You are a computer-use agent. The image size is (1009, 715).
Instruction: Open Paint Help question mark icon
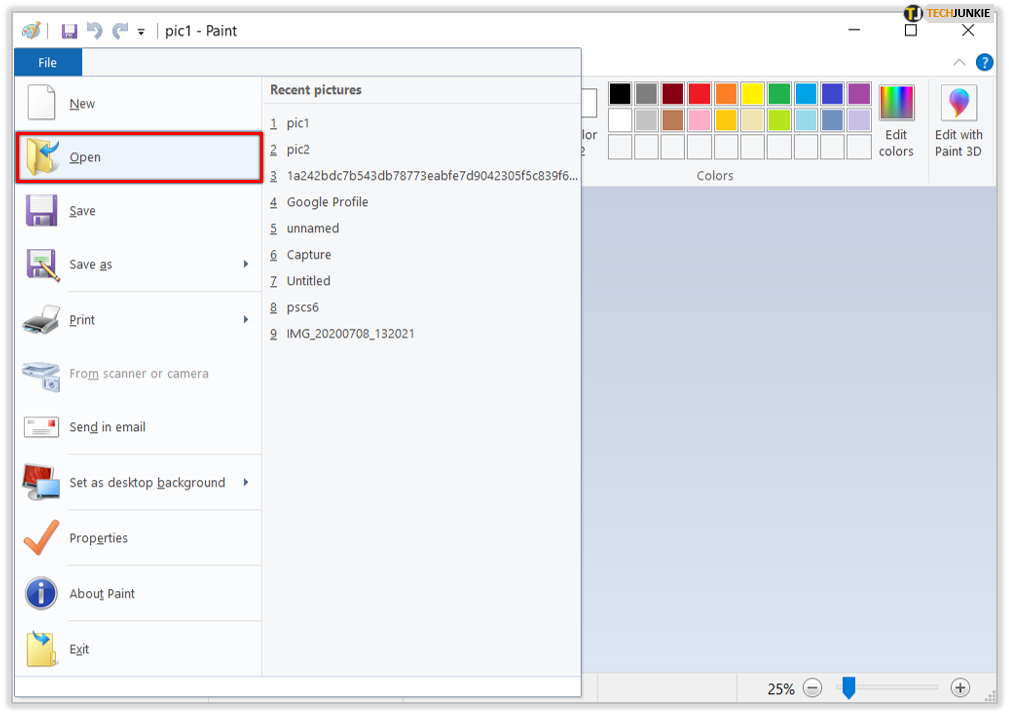[984, 62]
